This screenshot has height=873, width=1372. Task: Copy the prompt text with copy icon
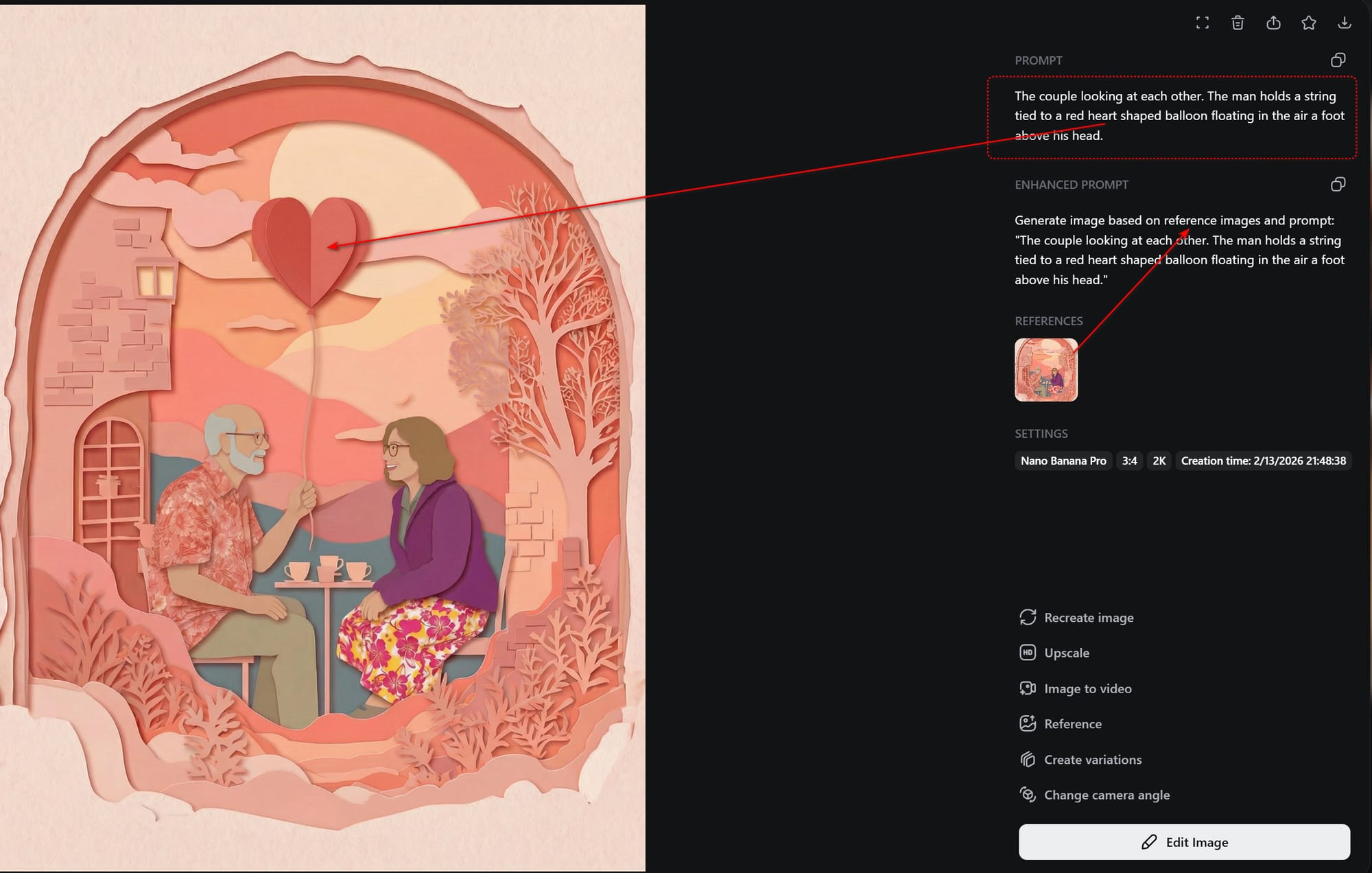pos(1338,60)
